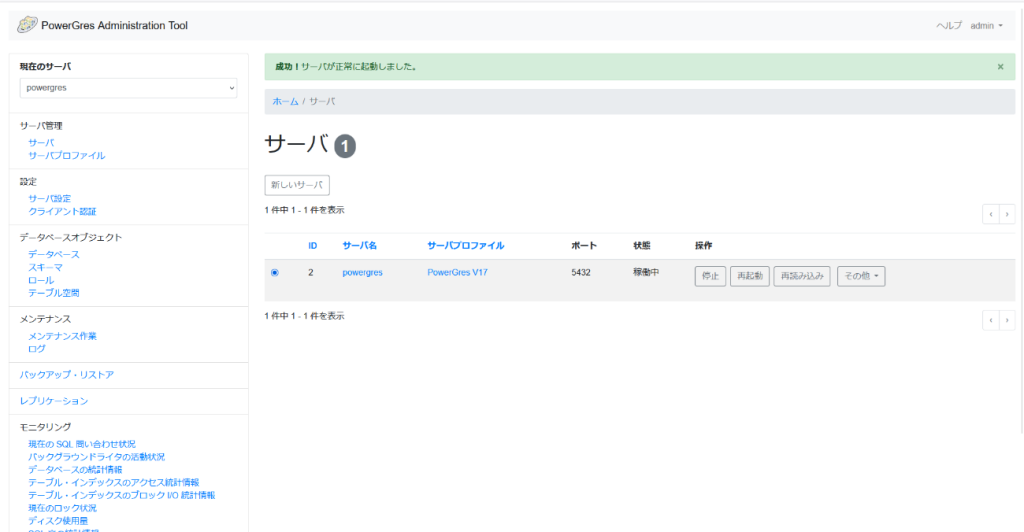Viewport: 1024px width, 532px height.
Task: Expand the admin user menu
Action: coord(986,25)
